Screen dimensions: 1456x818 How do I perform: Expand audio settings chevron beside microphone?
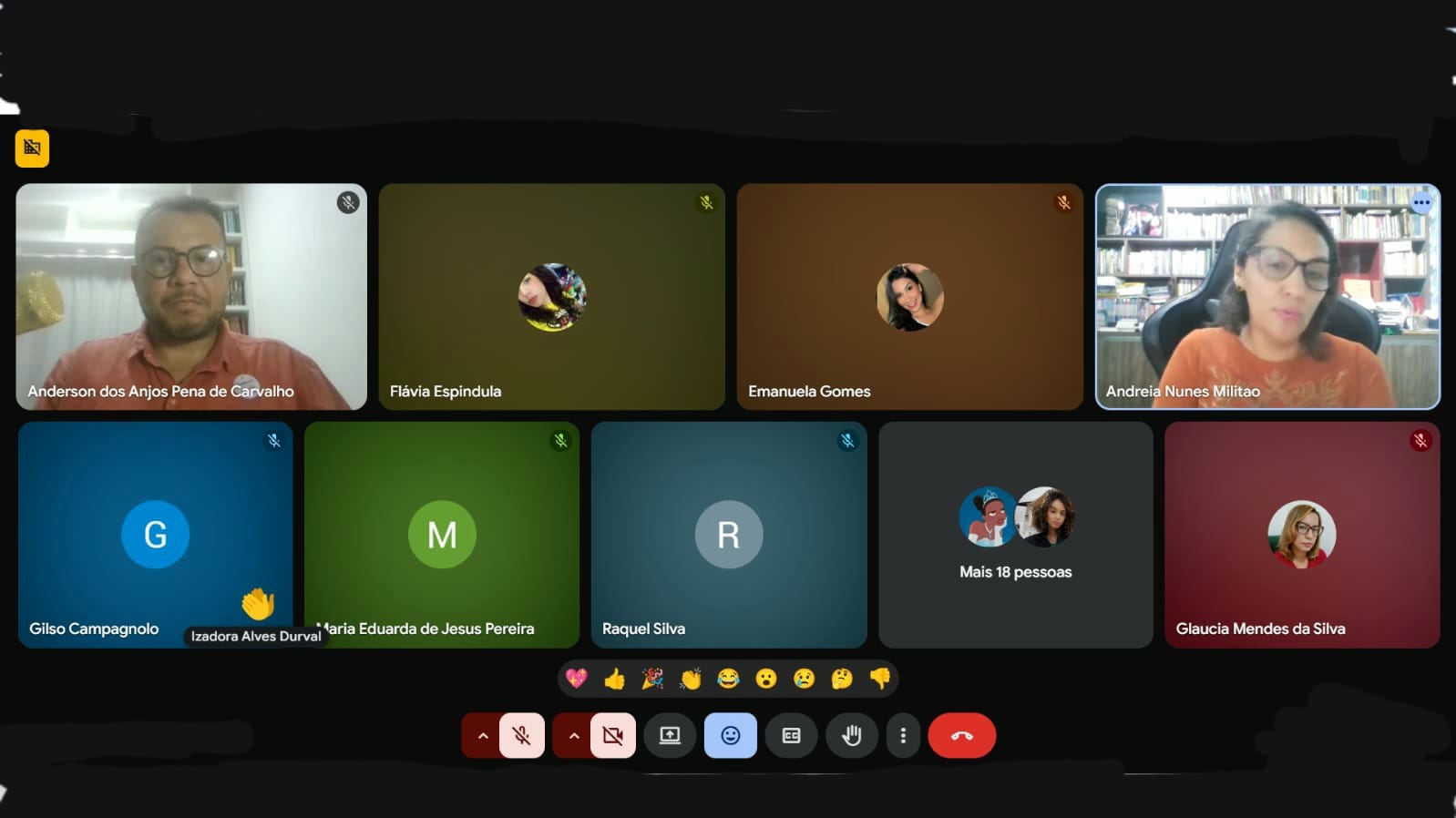point(482,735)
